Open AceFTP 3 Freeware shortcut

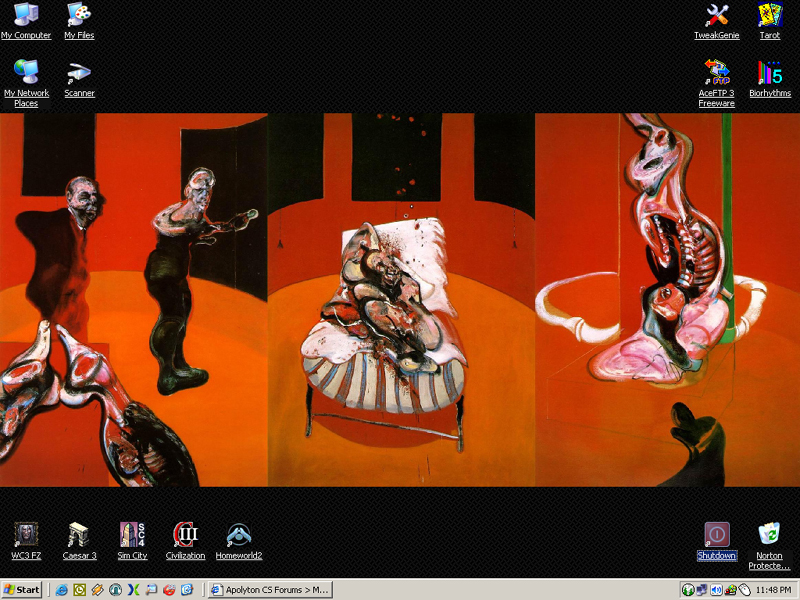[716, 73]
